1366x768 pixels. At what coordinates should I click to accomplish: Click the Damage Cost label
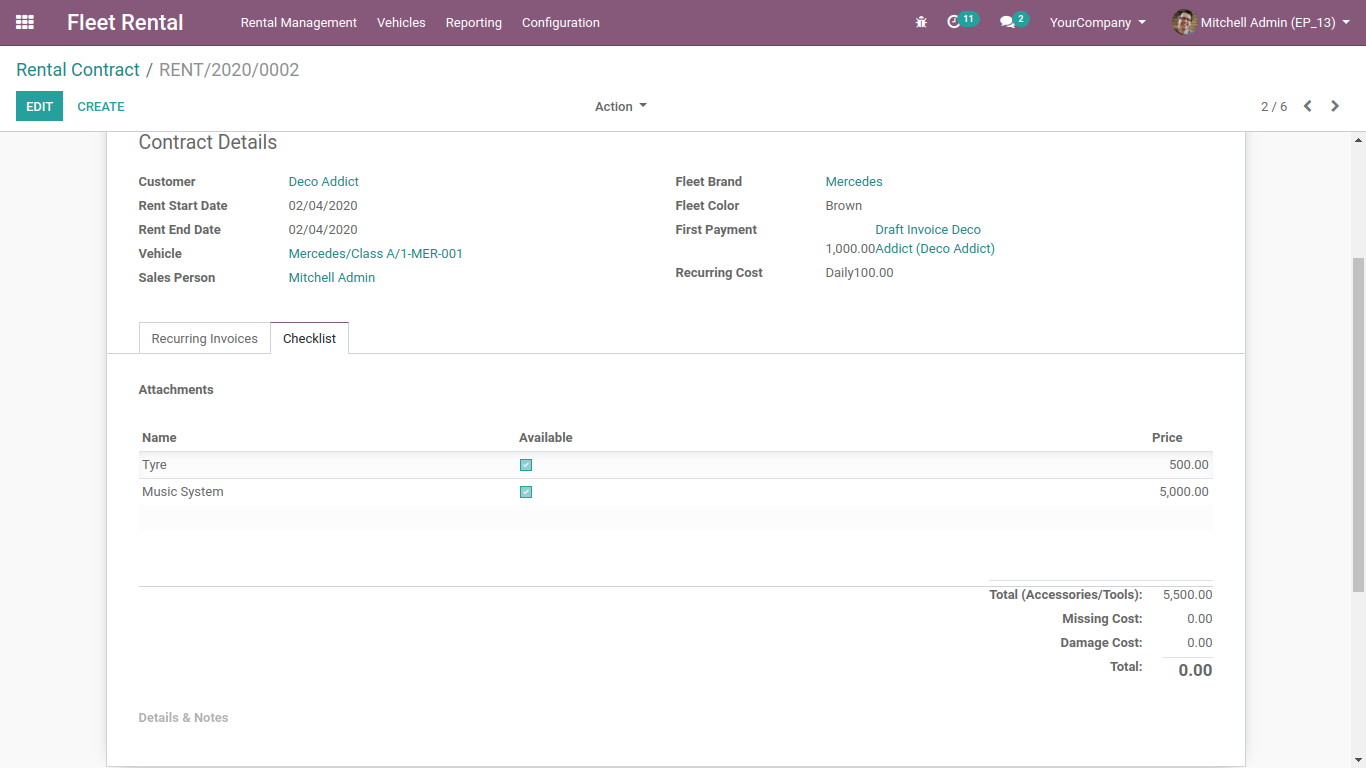click(1101, 643)
